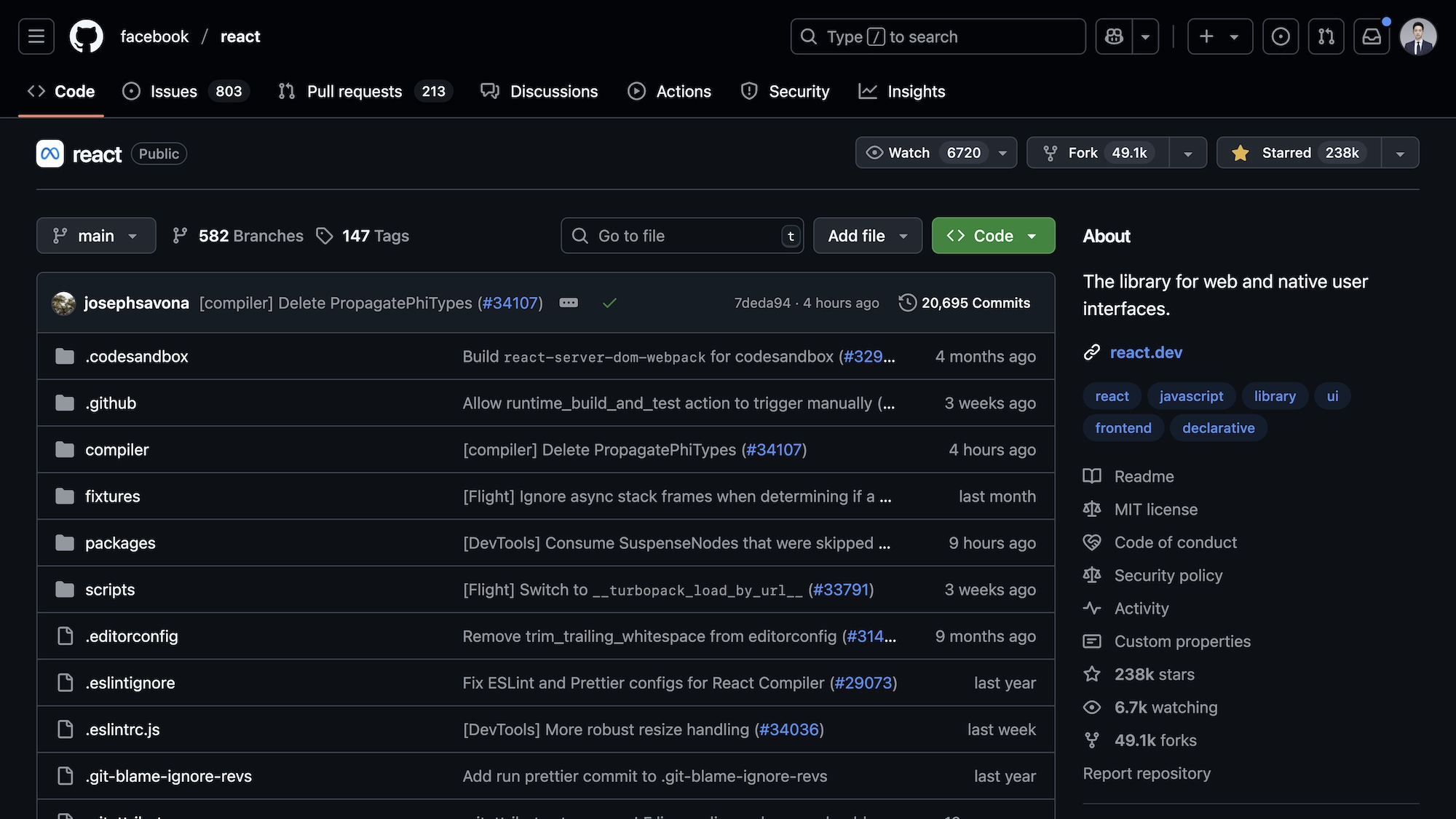Viewport: 1456px width, 819px height.
Task: Open the hamburger navigation menu
Action: click(36, 36)
